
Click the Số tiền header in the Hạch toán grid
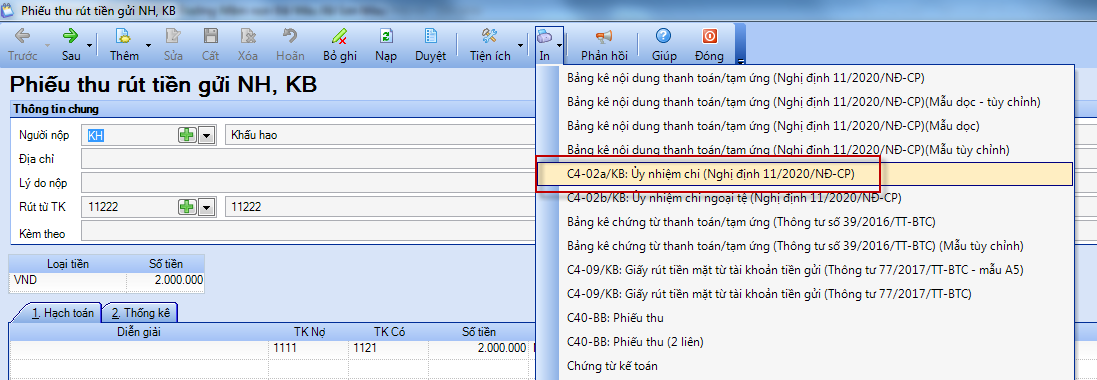coord(479,332)
